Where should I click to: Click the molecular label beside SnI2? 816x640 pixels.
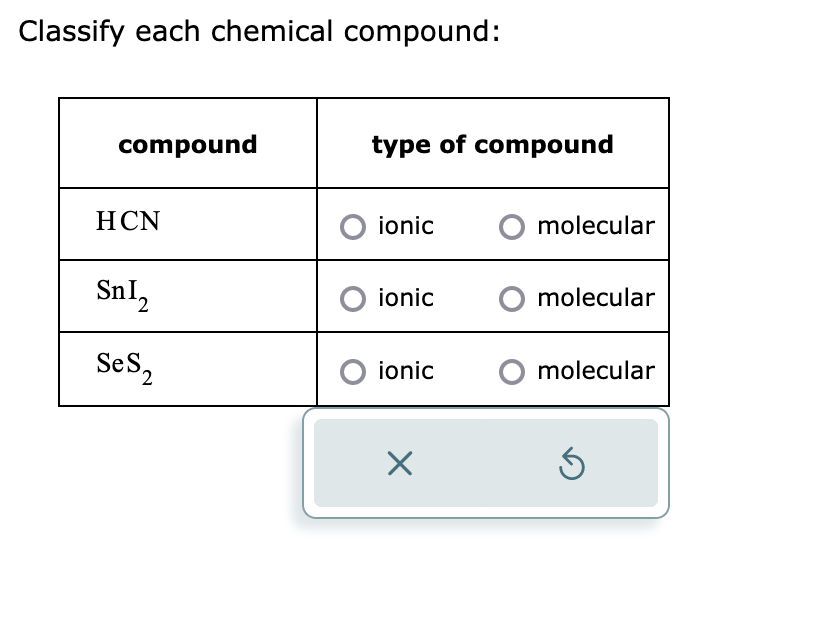click(x=596, y=299)
